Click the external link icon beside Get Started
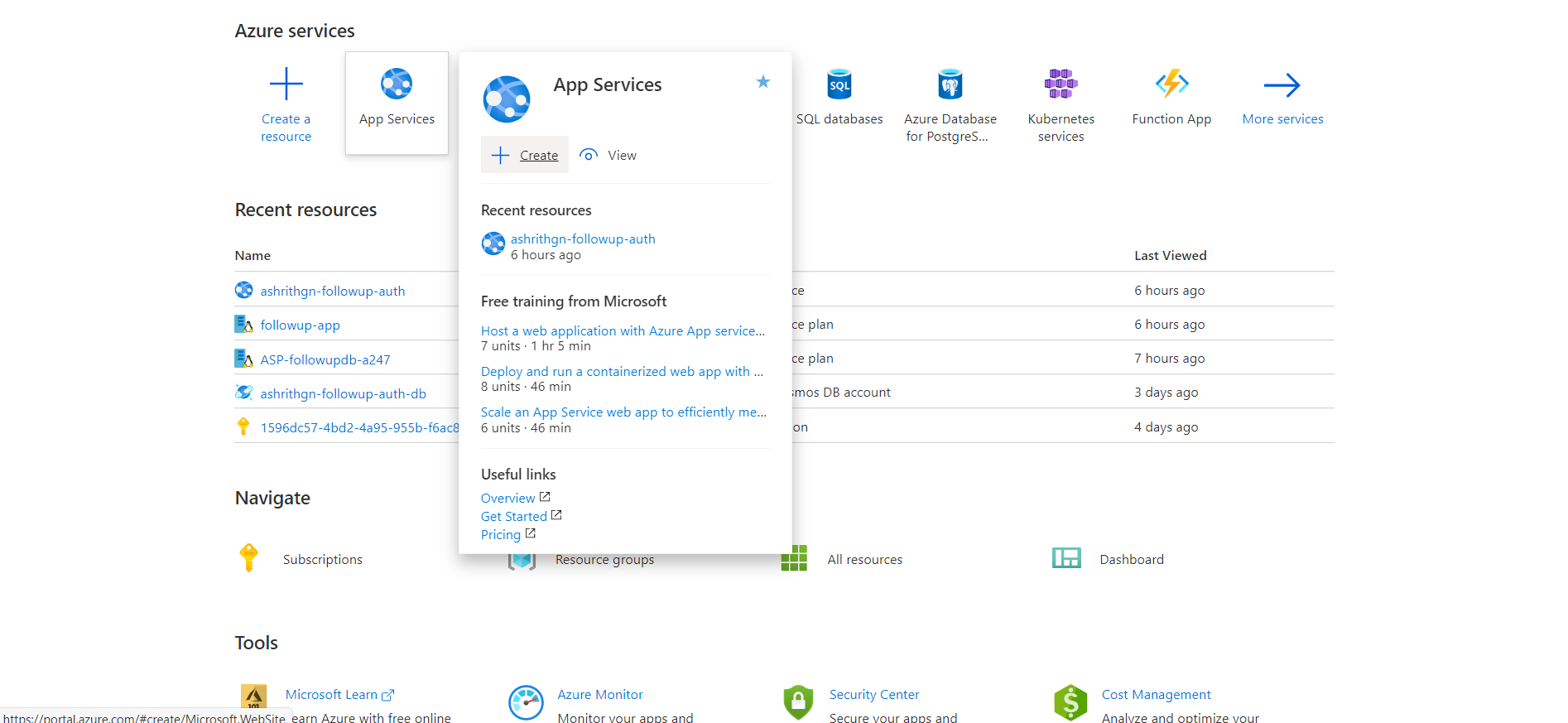 pos(556,515)
